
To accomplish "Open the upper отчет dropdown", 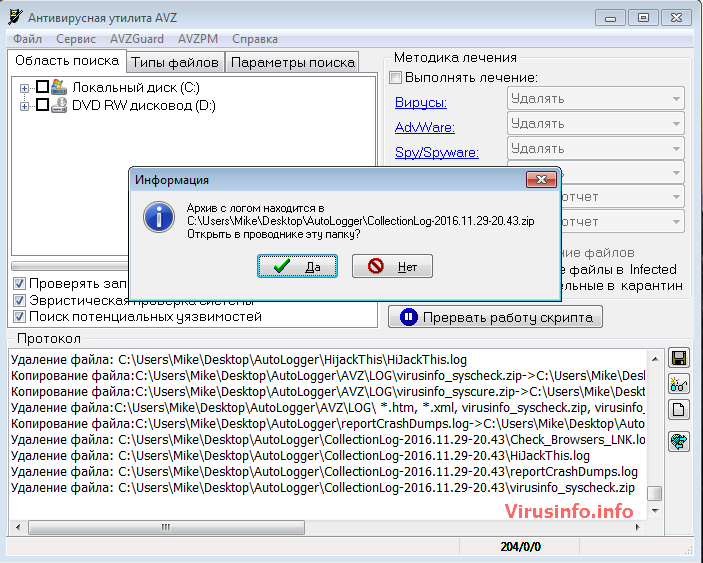I will click(x=623, y=197).
